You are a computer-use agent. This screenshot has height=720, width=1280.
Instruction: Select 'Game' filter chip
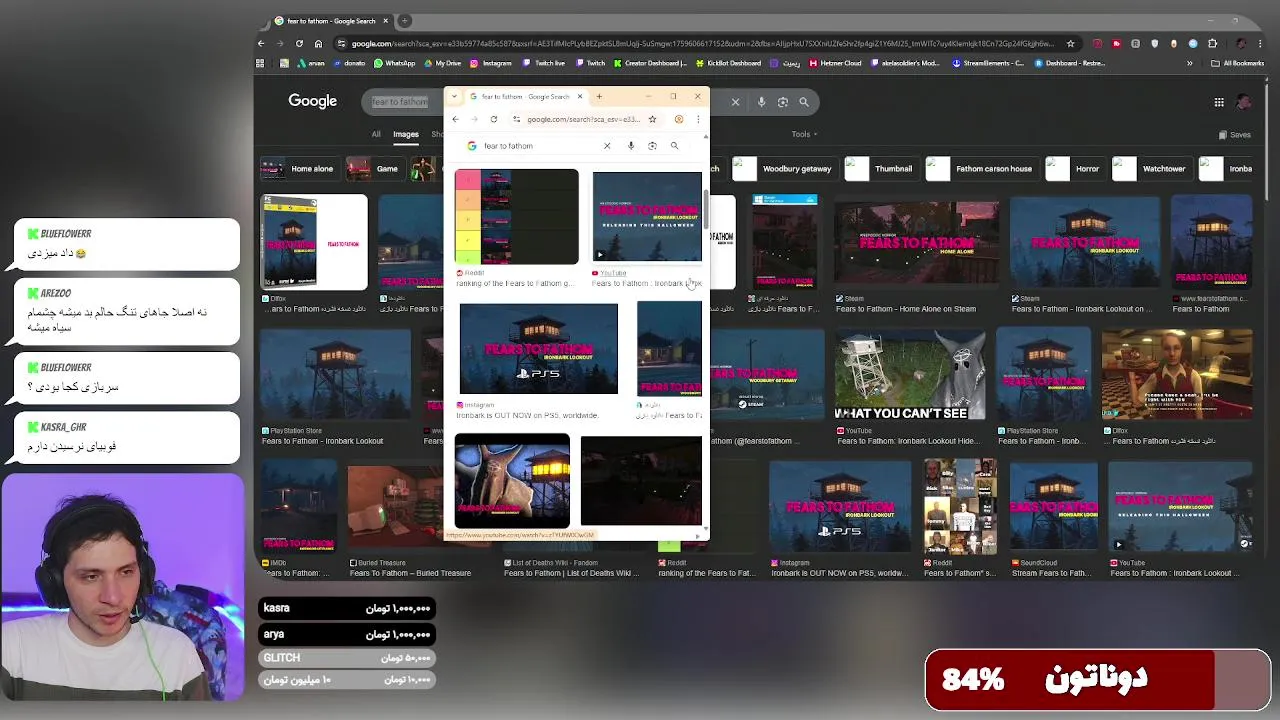[x=376, y=169]
